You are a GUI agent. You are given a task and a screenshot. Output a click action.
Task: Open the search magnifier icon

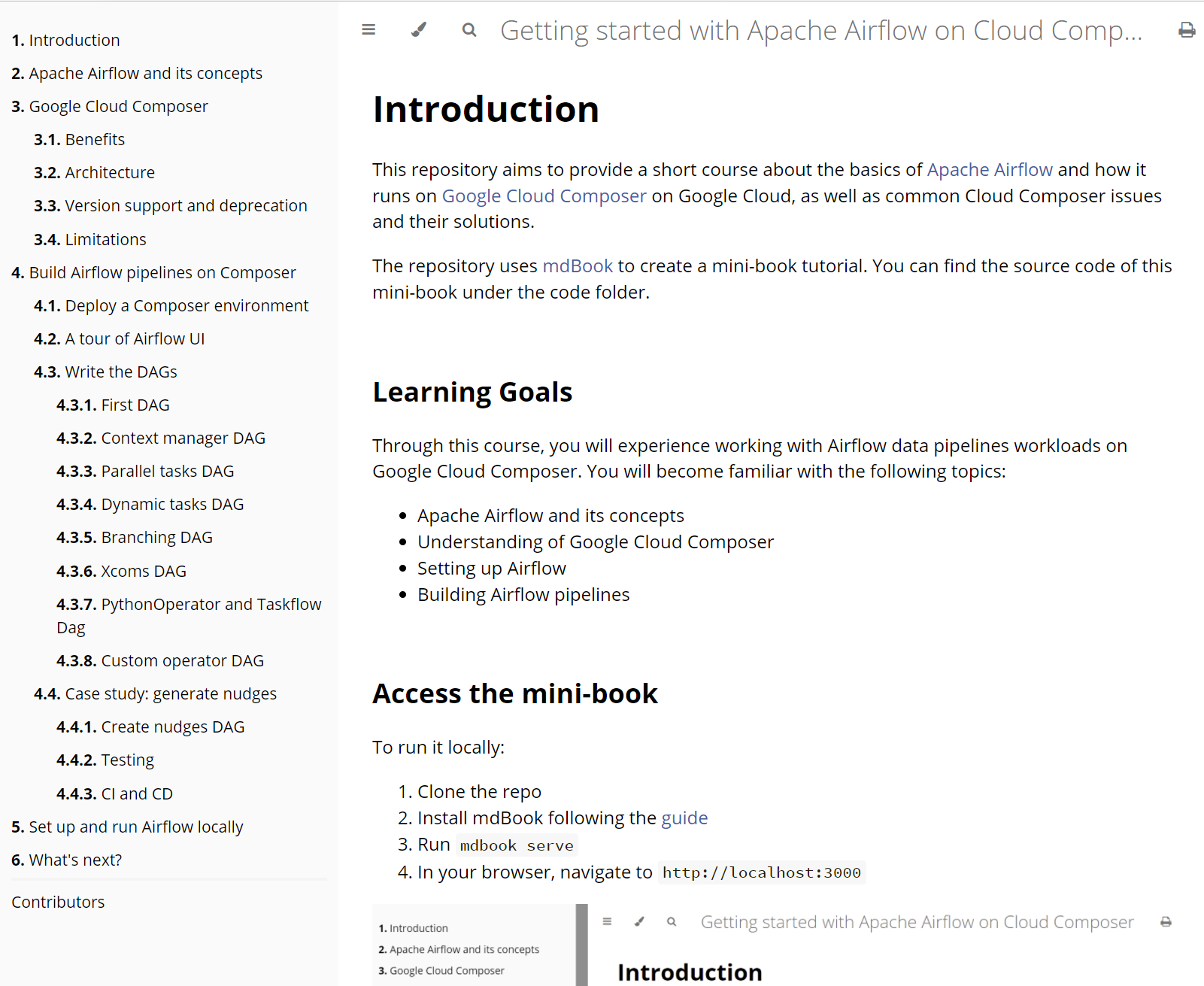click(x=469, y=30)
